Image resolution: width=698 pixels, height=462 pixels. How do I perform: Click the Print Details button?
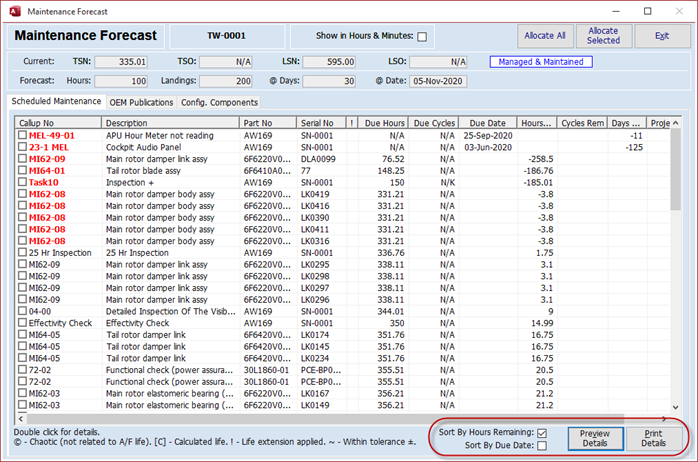653,438
